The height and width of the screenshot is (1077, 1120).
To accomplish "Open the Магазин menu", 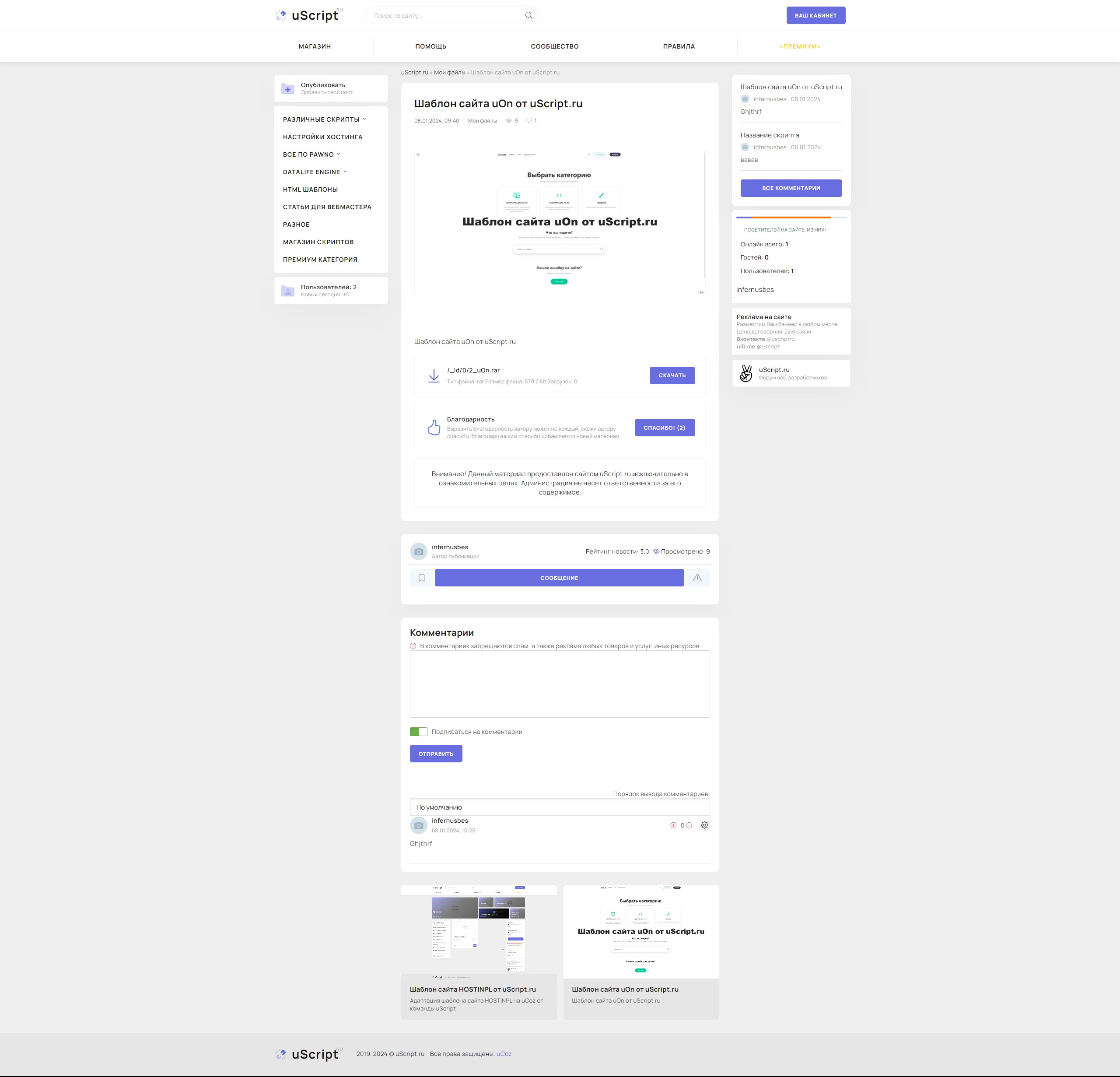I will tap(315, 46).
